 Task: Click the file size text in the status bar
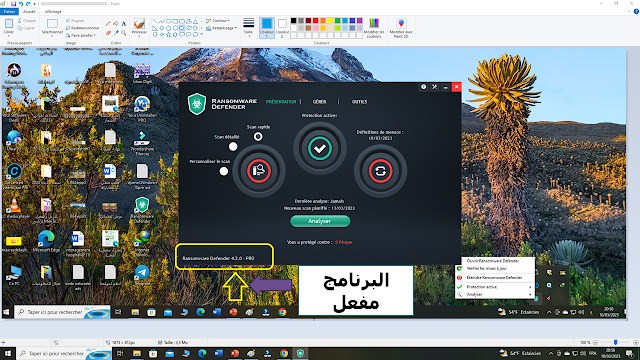176,342
